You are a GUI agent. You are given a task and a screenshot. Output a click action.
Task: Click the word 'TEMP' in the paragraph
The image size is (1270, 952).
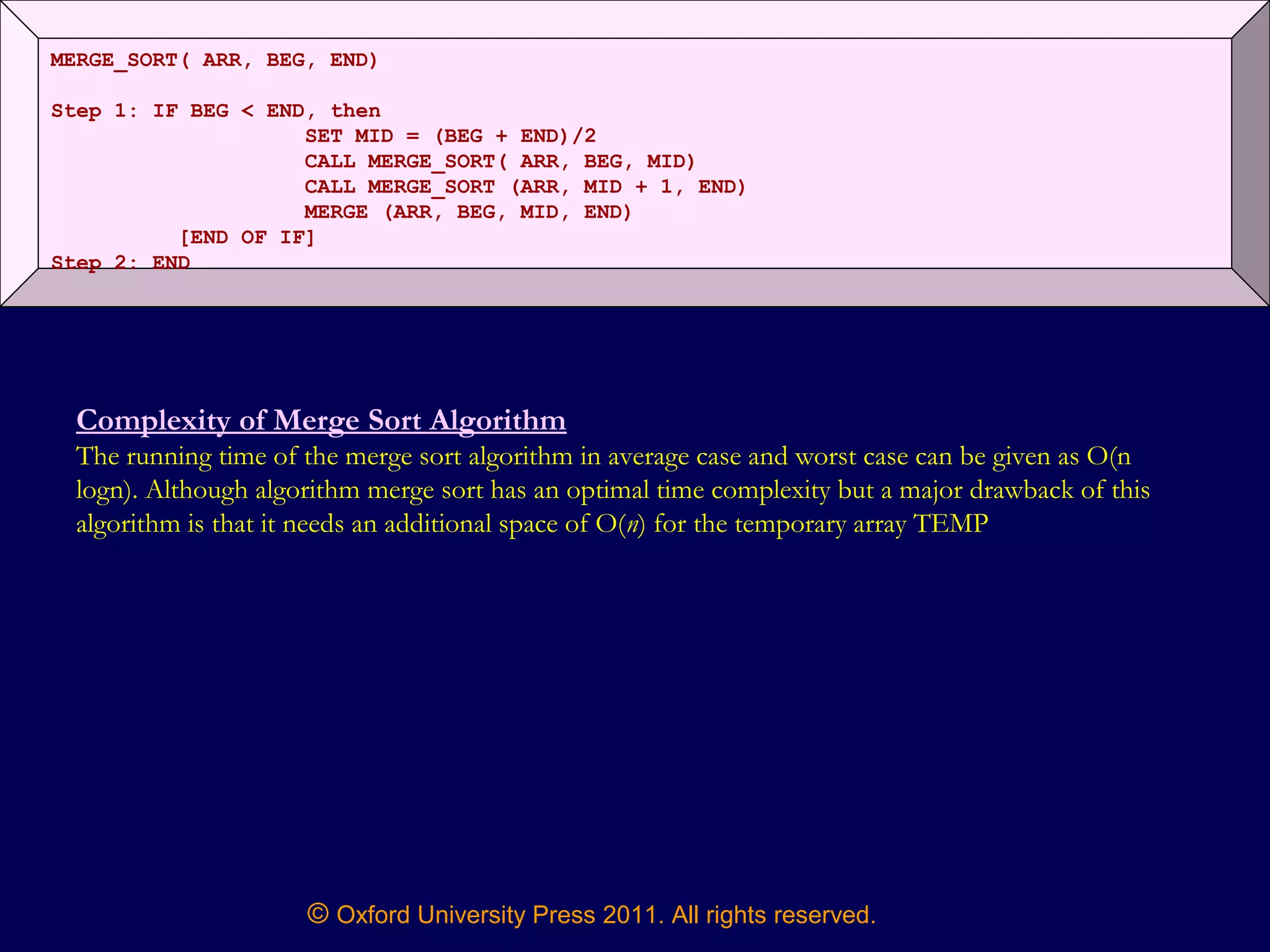coord(951,524)
